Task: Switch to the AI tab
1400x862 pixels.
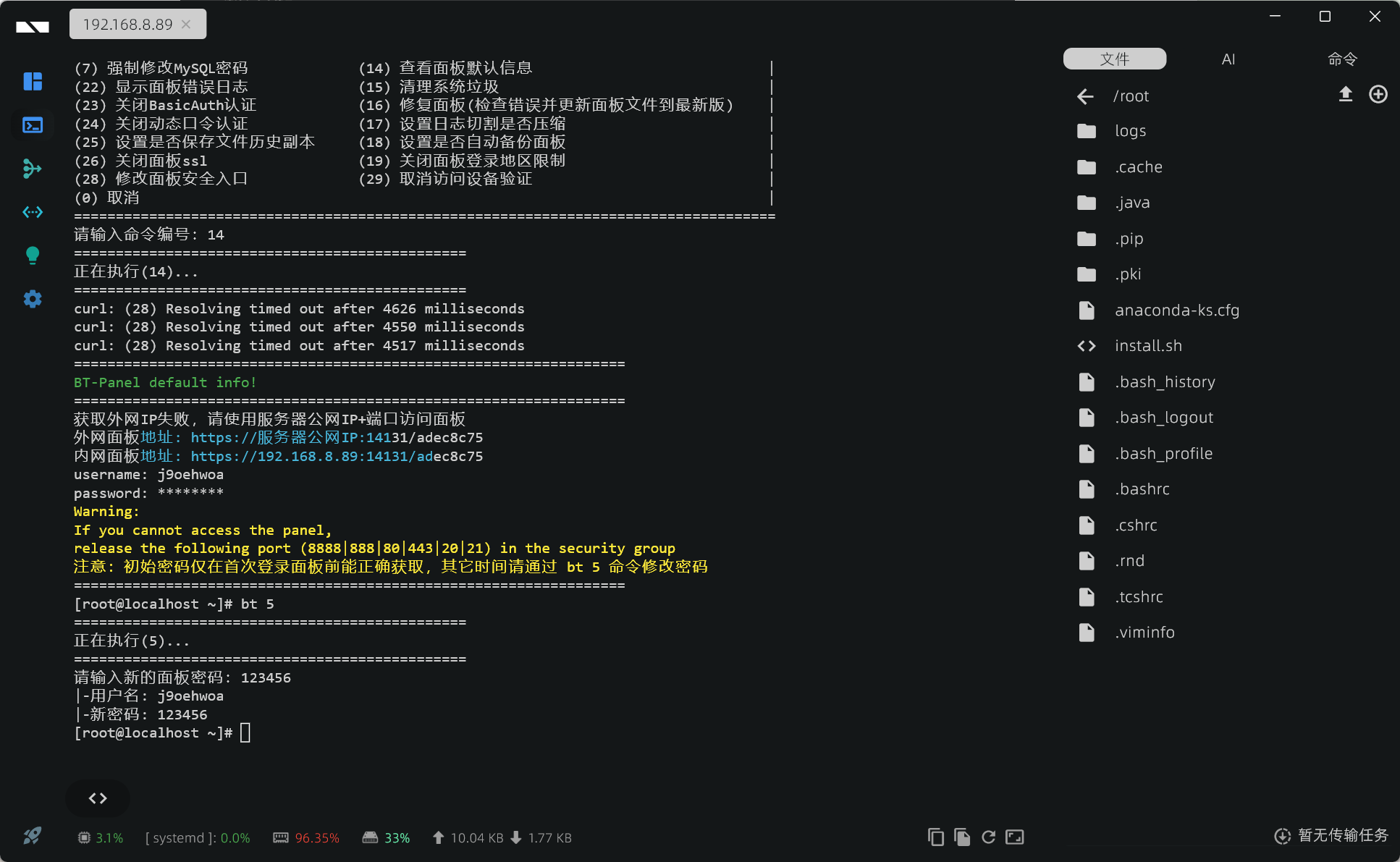Action: (1228, 59)
